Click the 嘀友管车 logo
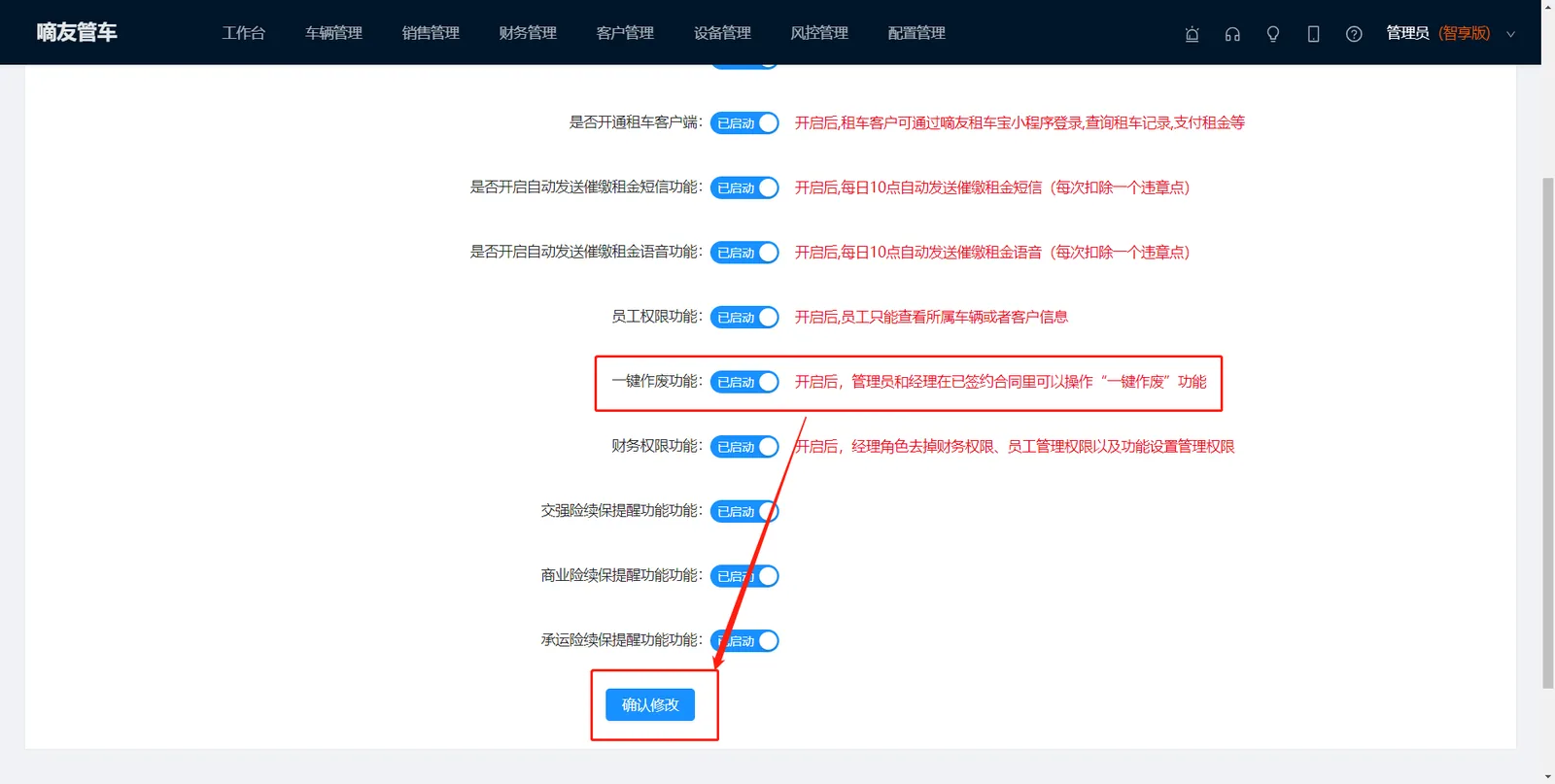 point(77,32)
